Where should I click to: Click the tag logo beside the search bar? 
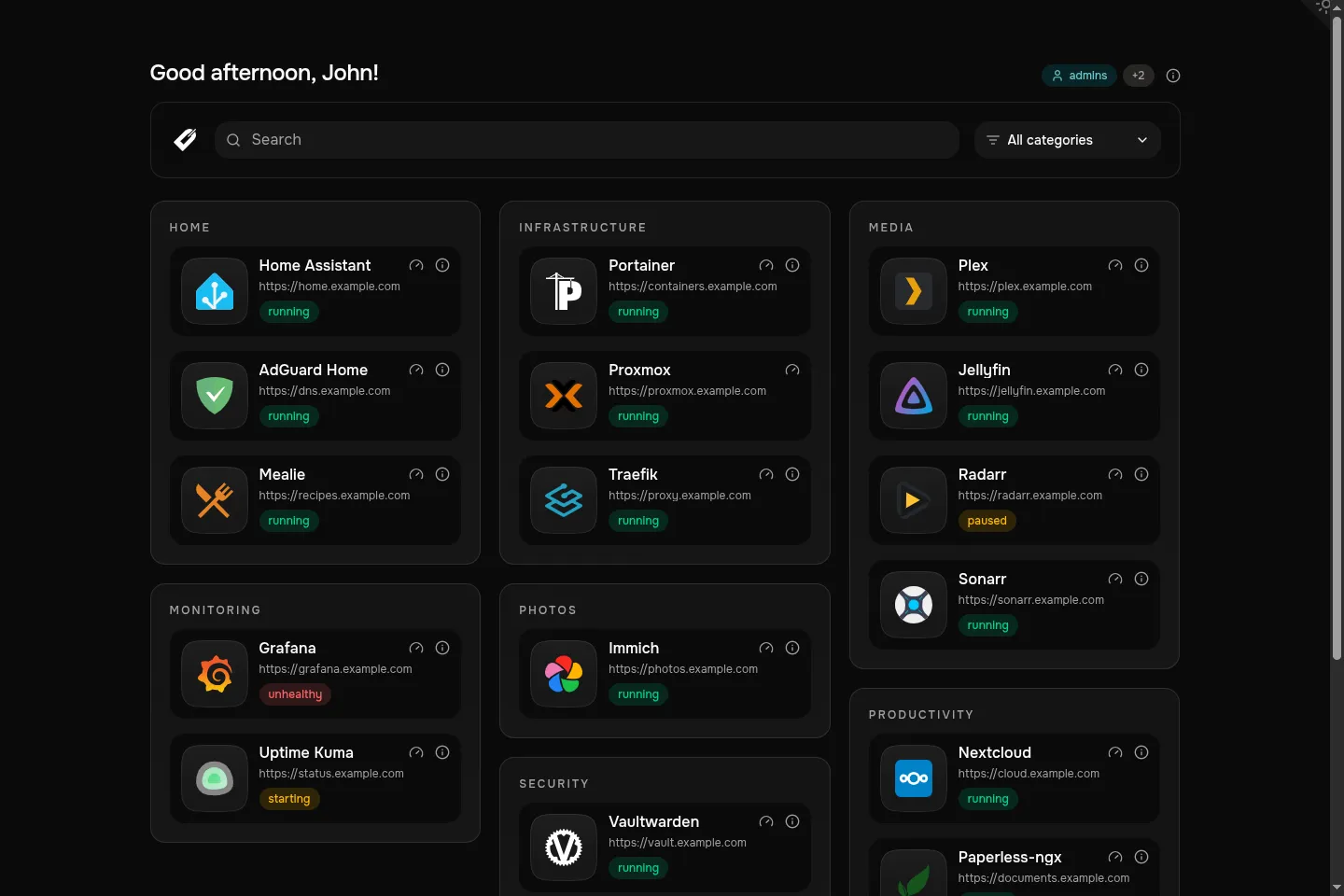185,140
